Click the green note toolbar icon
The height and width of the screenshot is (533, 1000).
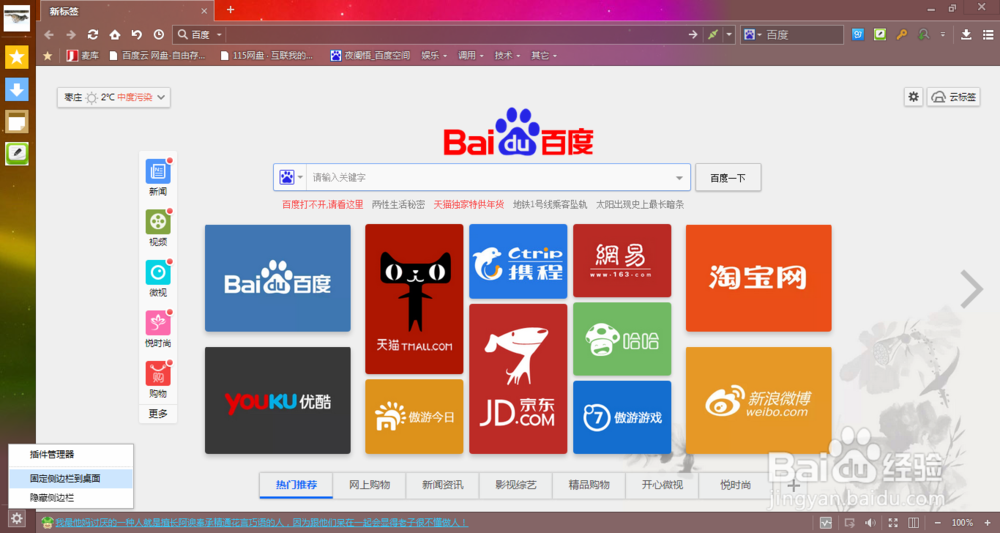(880, 34)
